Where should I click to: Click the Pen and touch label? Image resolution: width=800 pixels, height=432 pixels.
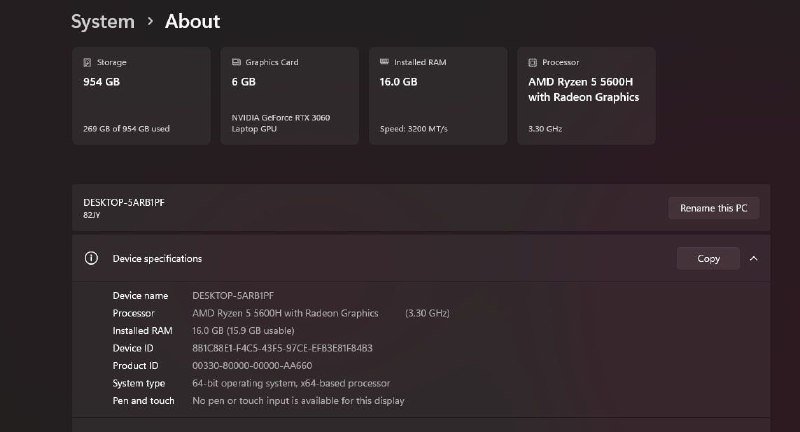coord(143,401)
